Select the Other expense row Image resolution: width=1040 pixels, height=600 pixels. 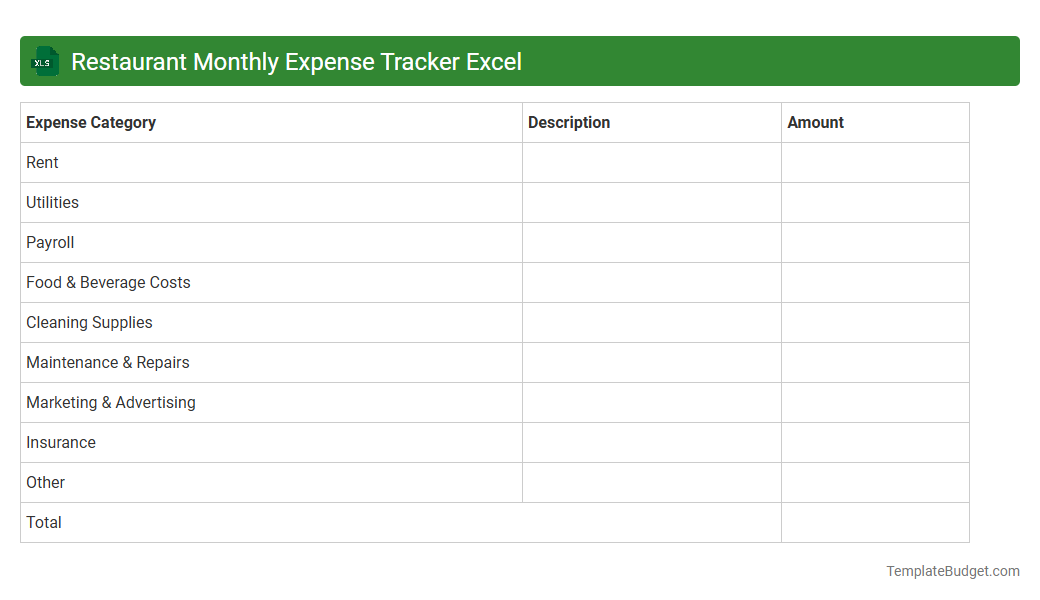[45, 482]
